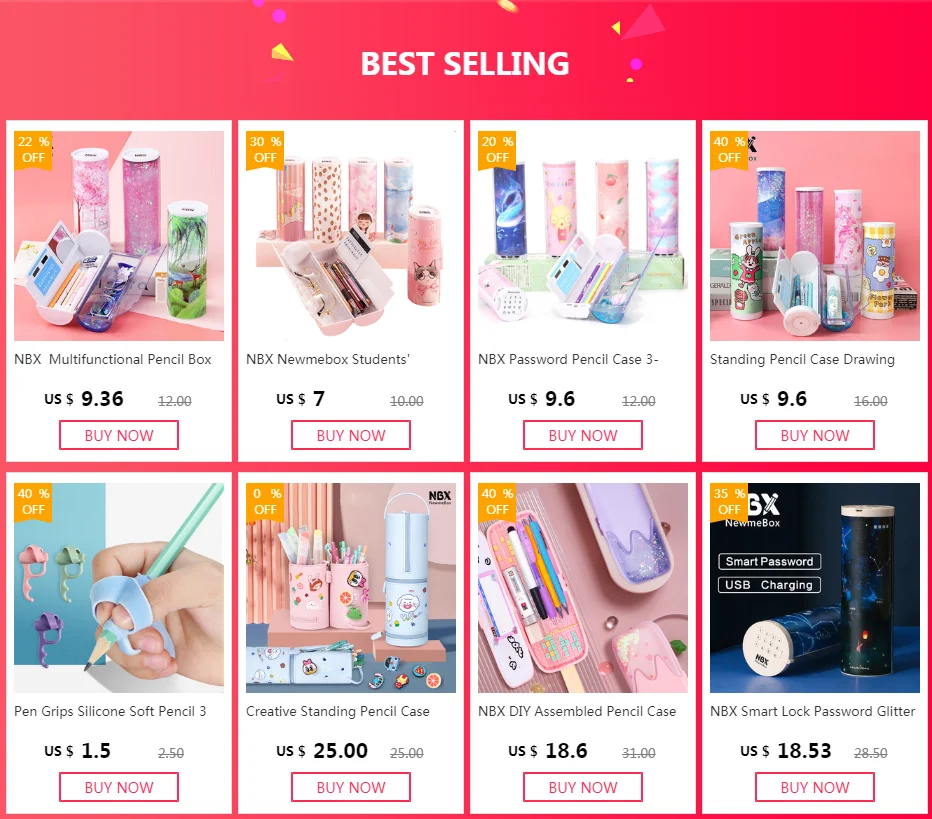This screenshot has height=819, width=932.
Task: Buy the Standing Pencil Case Drawing
Action: click(815, 435)
